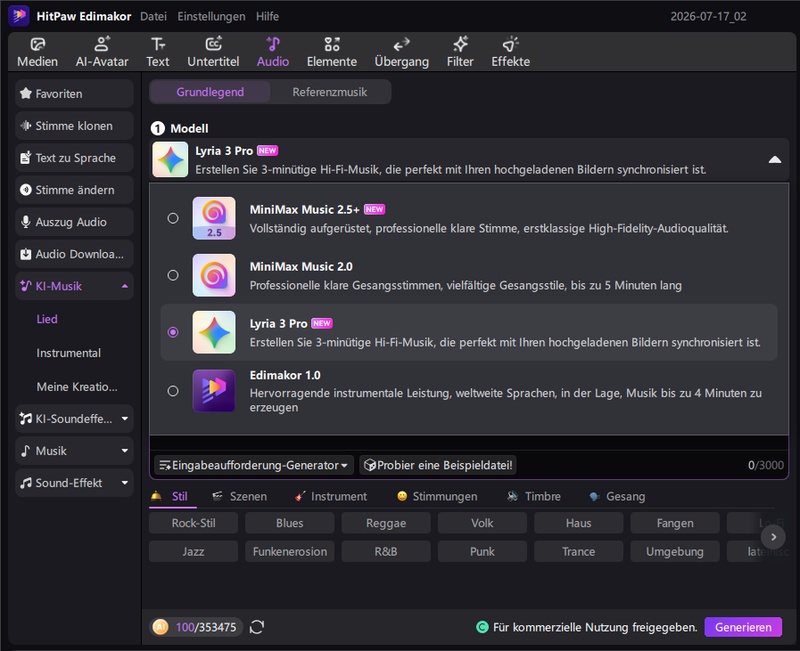Viewport: 800px width, 651px height.
Task: Collapse the Modell dropdown with the up arrow
Action: pyautogui.click(x=774, y=160)
